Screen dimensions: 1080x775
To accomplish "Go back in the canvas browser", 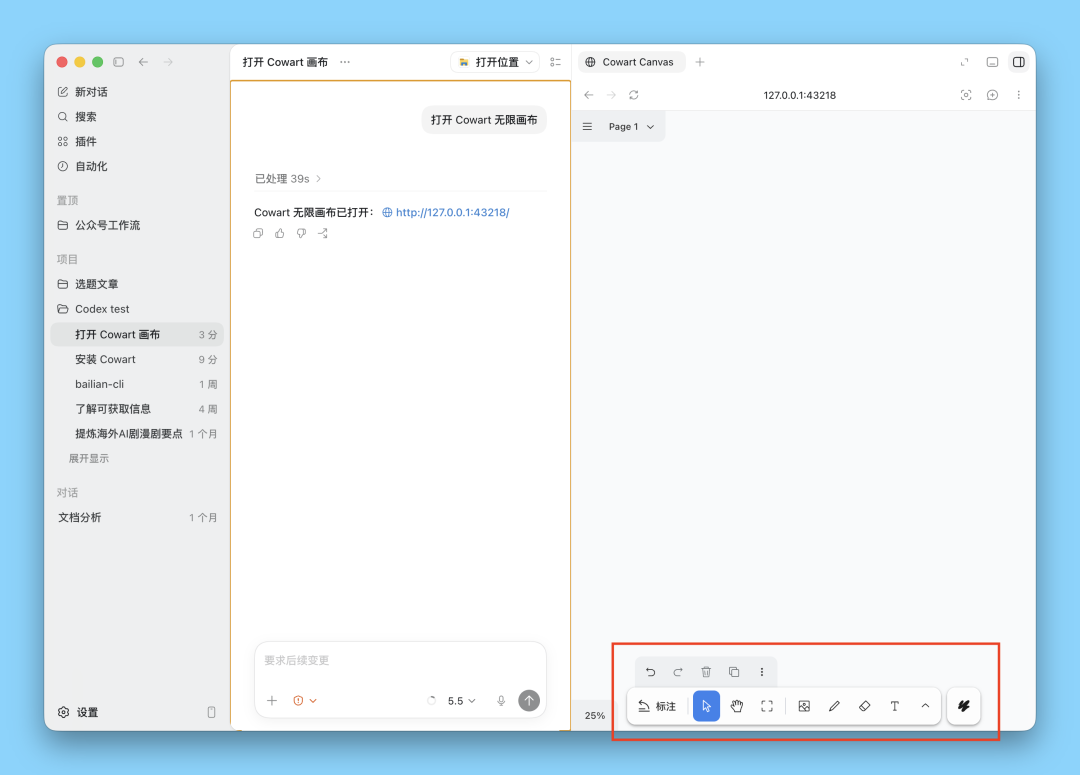I will pyautogui.click(x=589, y=95).
